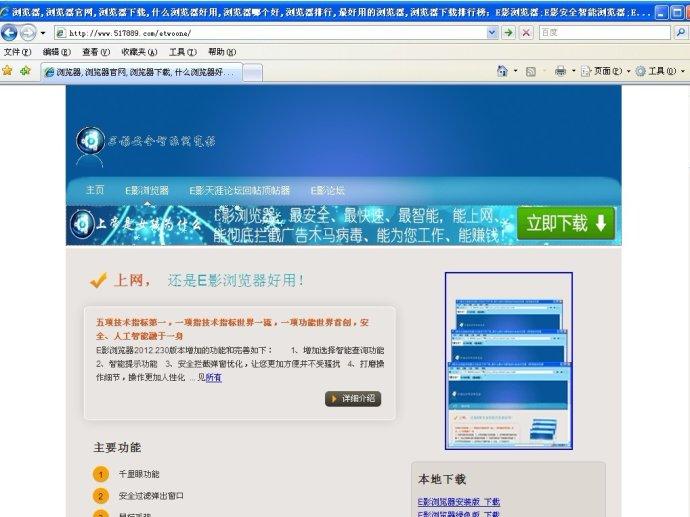The image size is (690, 517).
Task: Open the 工具(O) command bar menu
Action: pyautogui.click(x=660, y=71)
